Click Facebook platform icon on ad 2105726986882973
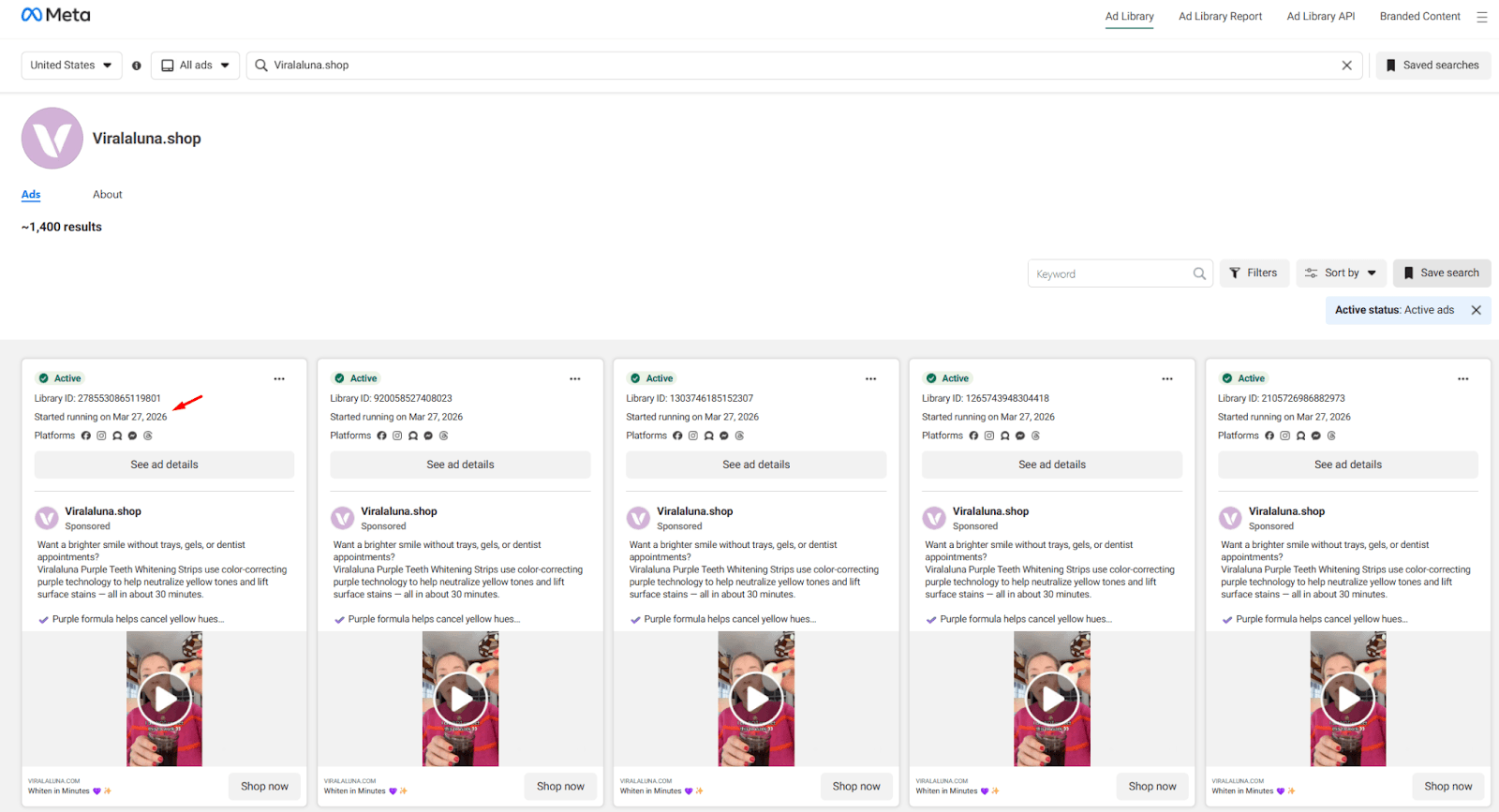Viewport: 1499px width, 812px height. pos(1269,436)
